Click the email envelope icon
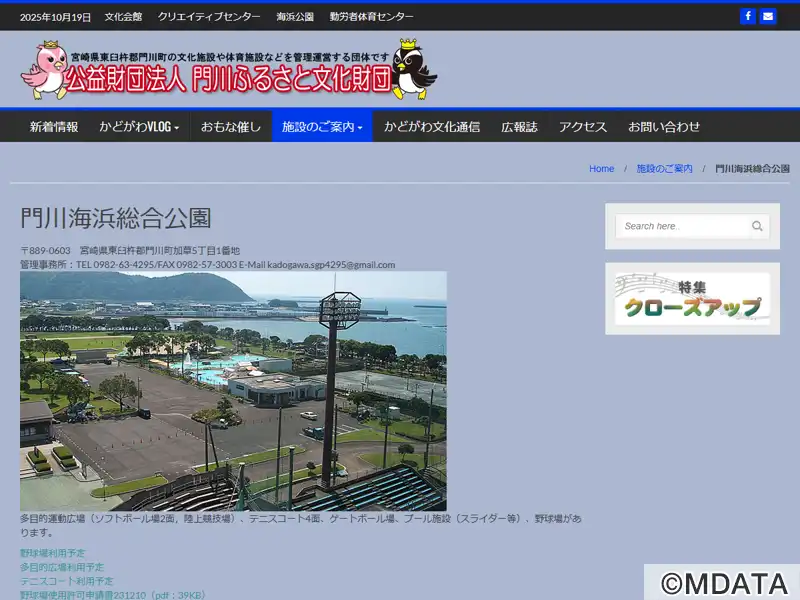The width and height of the screenshot is (800, 600). pyautogui.click(x=768, y=16)
